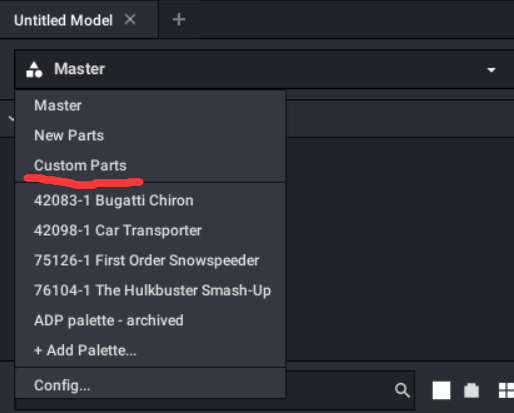Close the Untitled Model tab
This screenshot has height=413, width=514.
click(130, 19)
